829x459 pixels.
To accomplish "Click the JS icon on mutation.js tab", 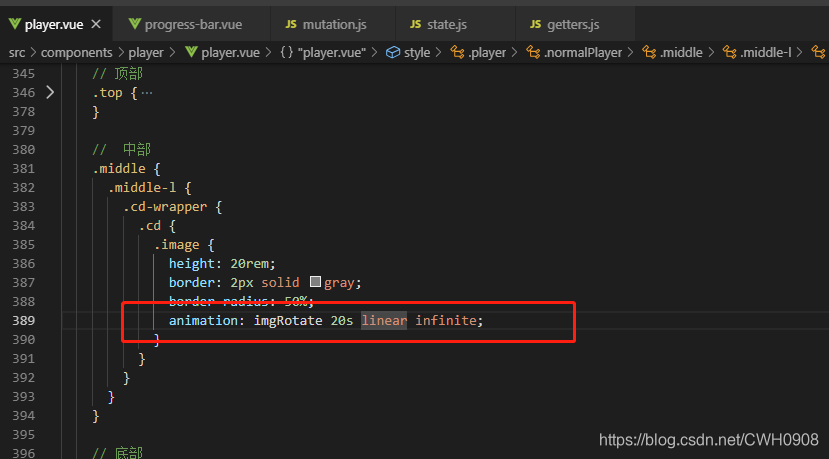I will click(291, 24).
